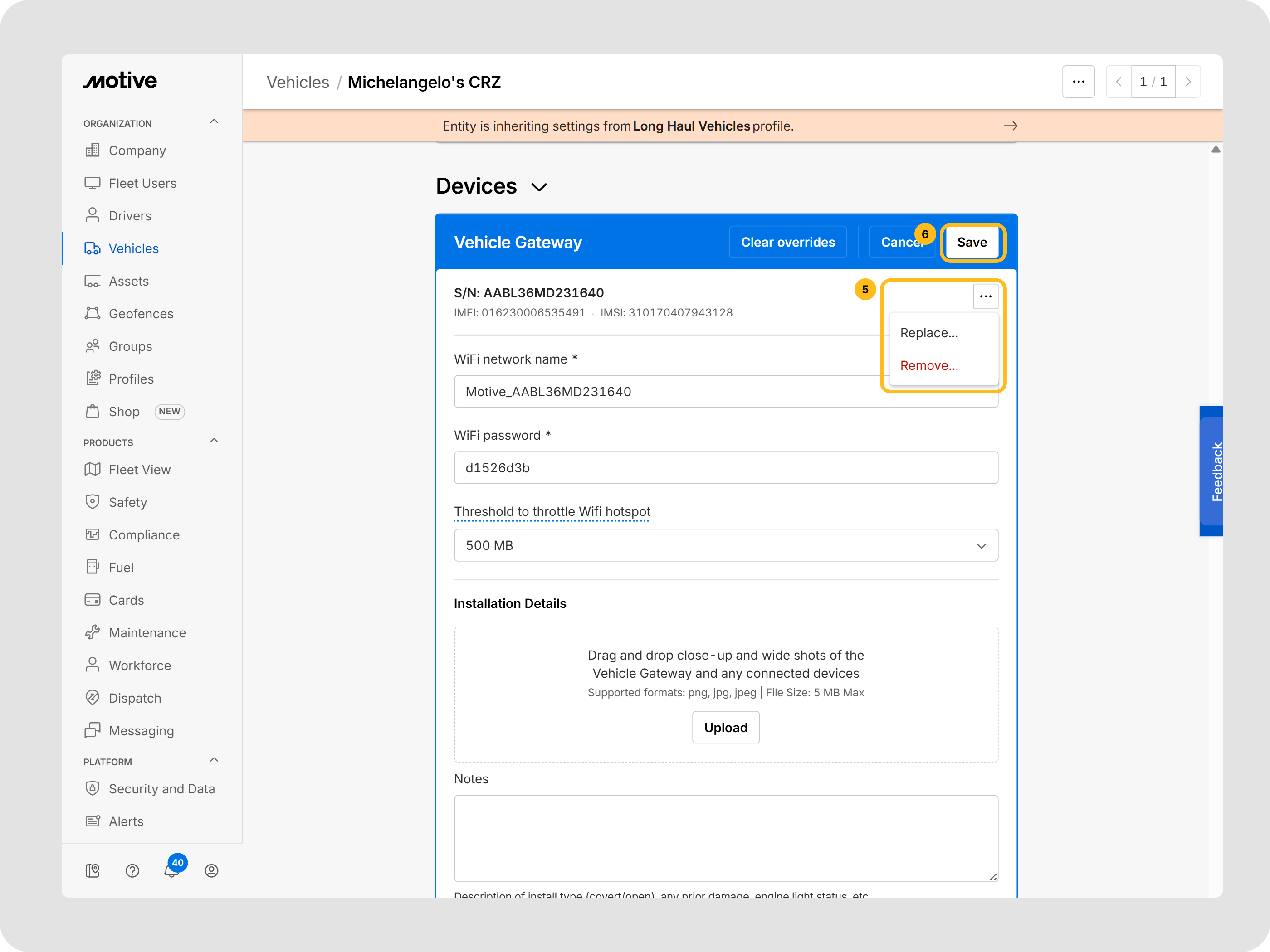Open the 500 MB threshold dropdown

pos(726,545)
